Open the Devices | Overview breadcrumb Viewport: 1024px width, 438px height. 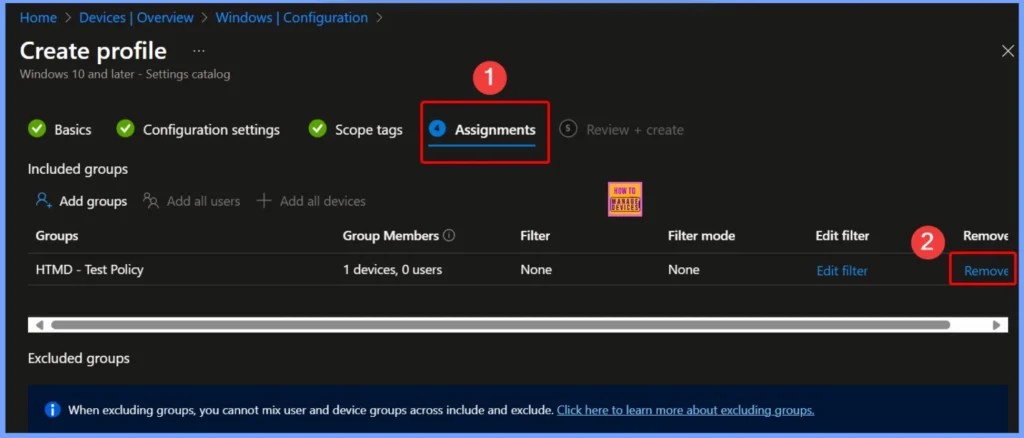point(137,18)
